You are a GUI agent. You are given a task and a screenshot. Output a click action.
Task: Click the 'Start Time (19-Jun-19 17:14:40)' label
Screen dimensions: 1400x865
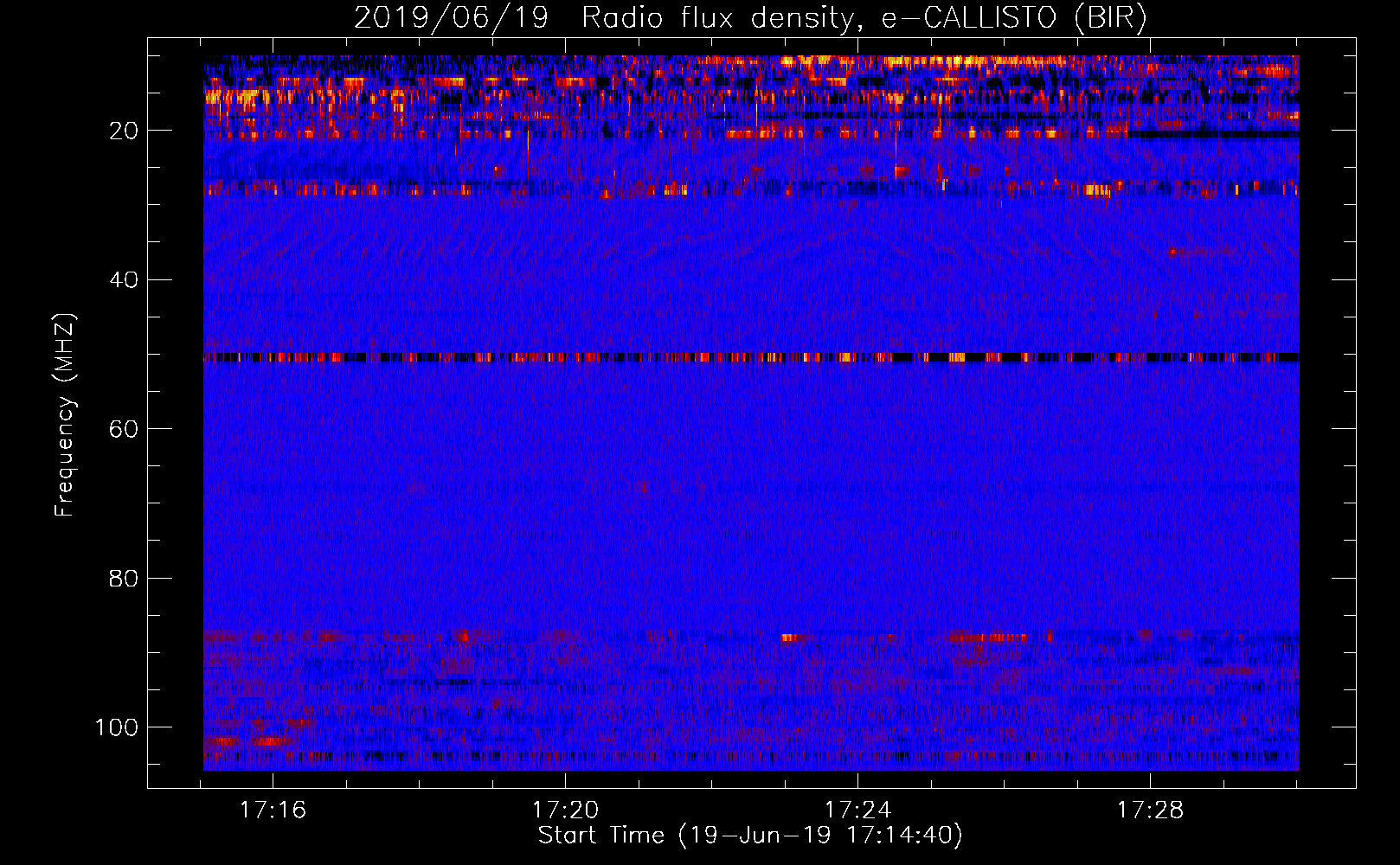(750, 836)
